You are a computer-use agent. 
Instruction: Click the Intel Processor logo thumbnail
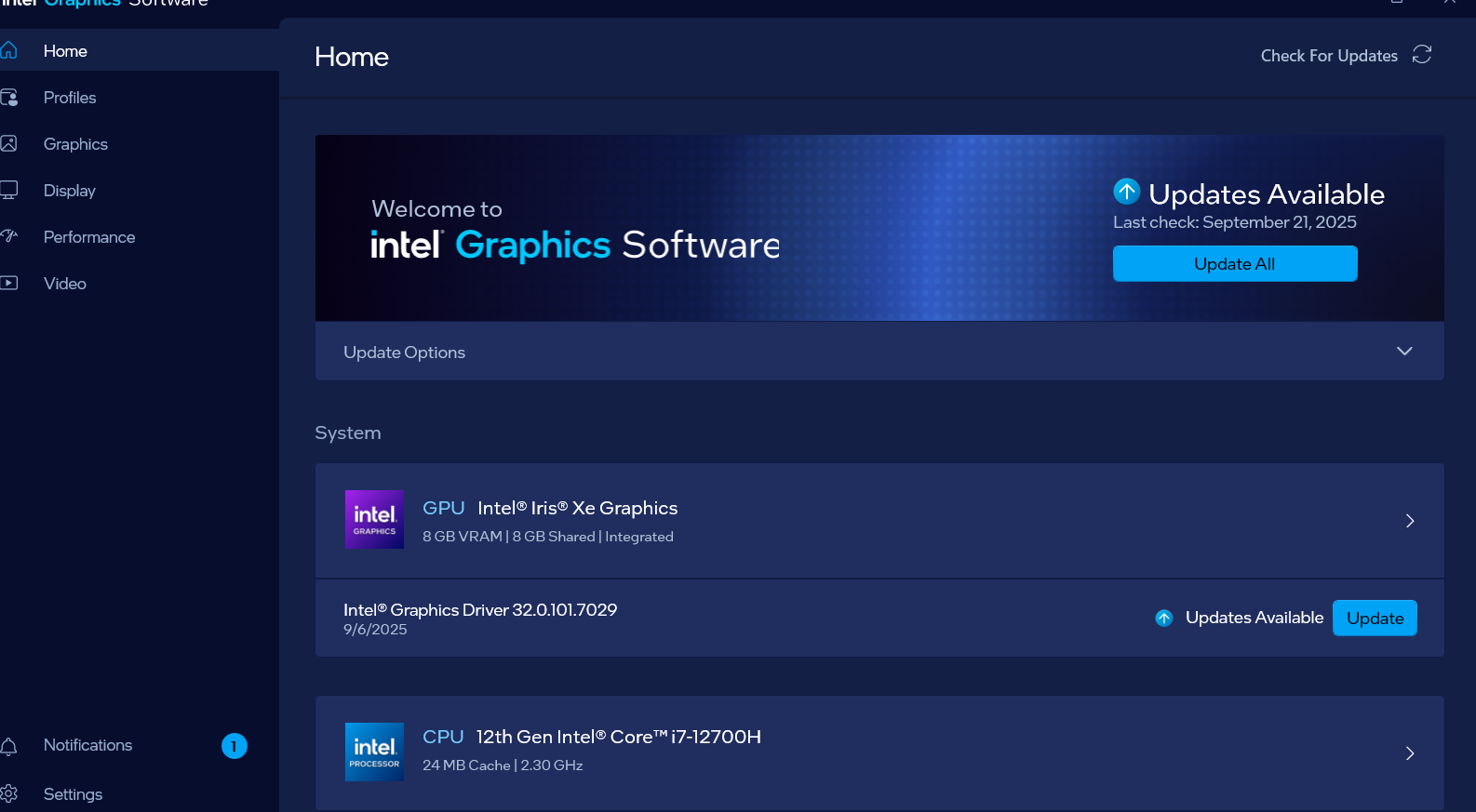(374, 752)
